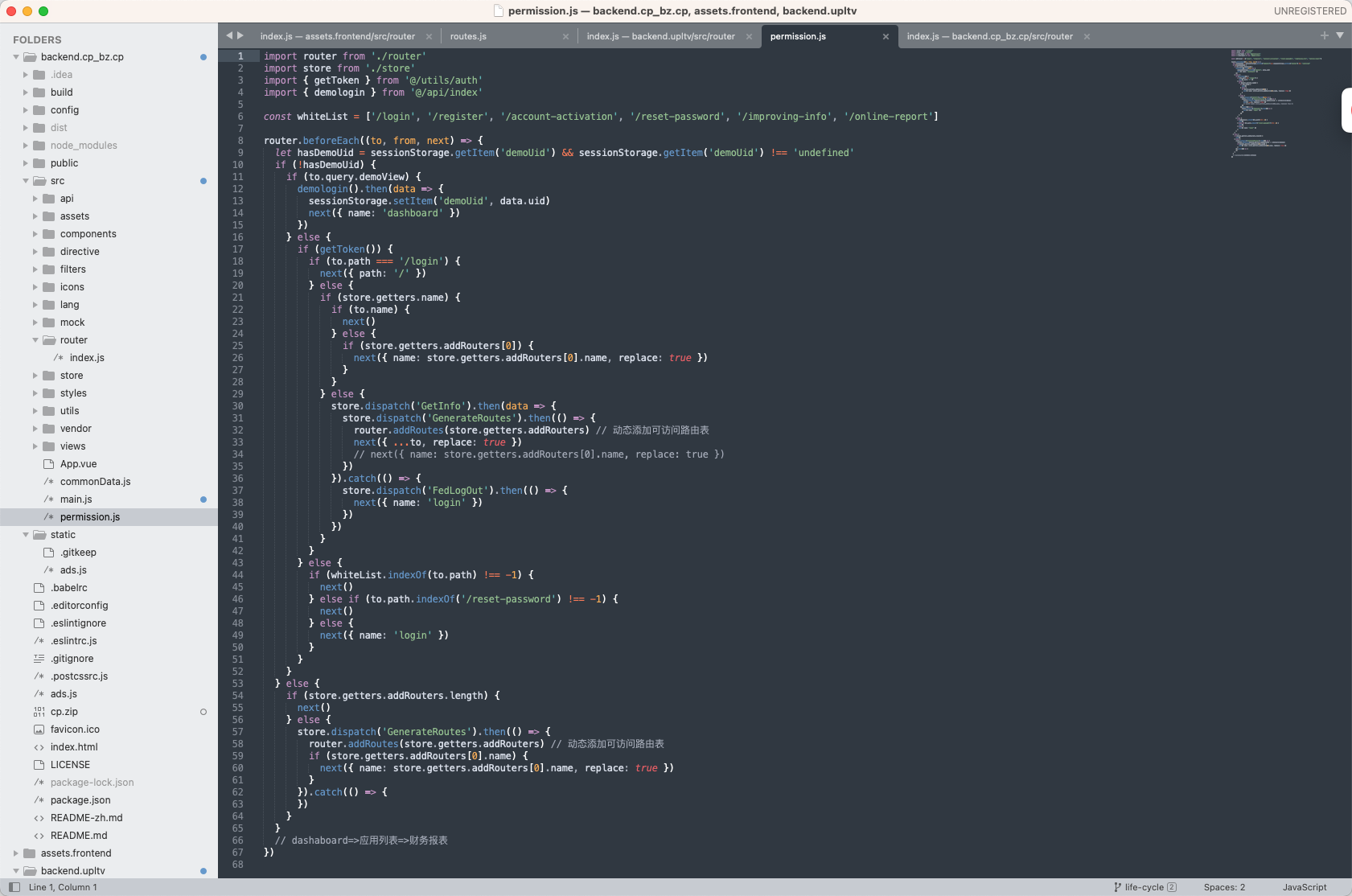Click the api folder icon
Viewport: 1352px width, 896px height.
pyautogui.click(x=48, y=199)
